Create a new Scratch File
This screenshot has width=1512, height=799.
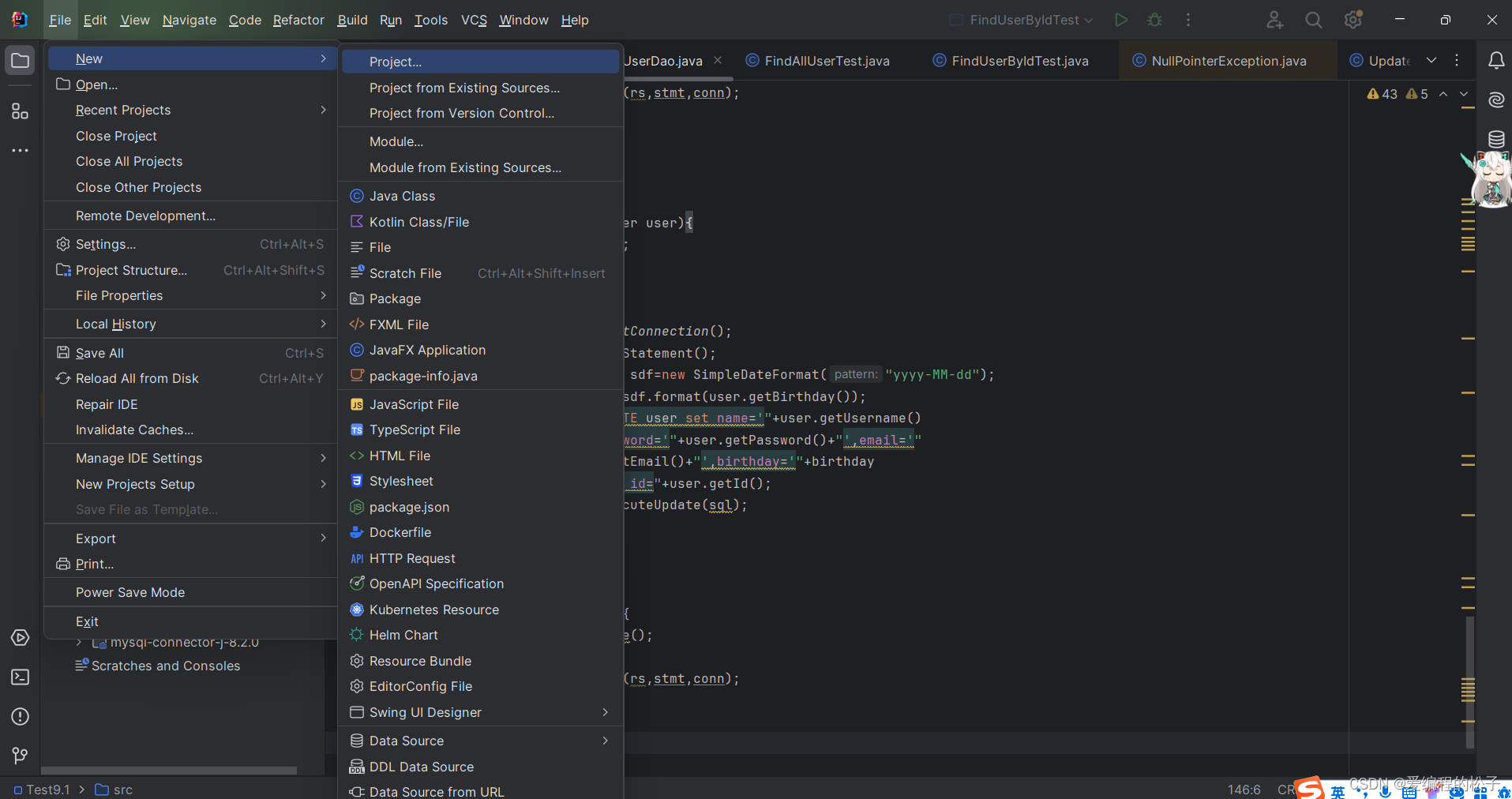[481, 273]
